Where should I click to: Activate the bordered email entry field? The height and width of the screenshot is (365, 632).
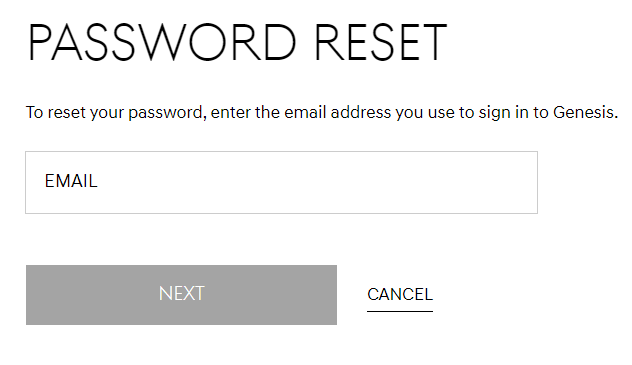click(x=281, y=182)
